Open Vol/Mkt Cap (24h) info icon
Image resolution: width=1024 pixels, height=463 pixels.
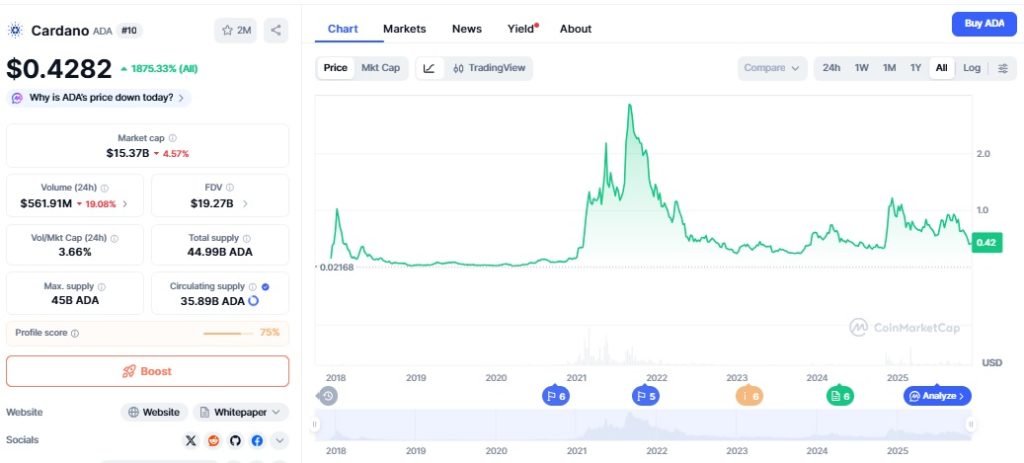114,238
